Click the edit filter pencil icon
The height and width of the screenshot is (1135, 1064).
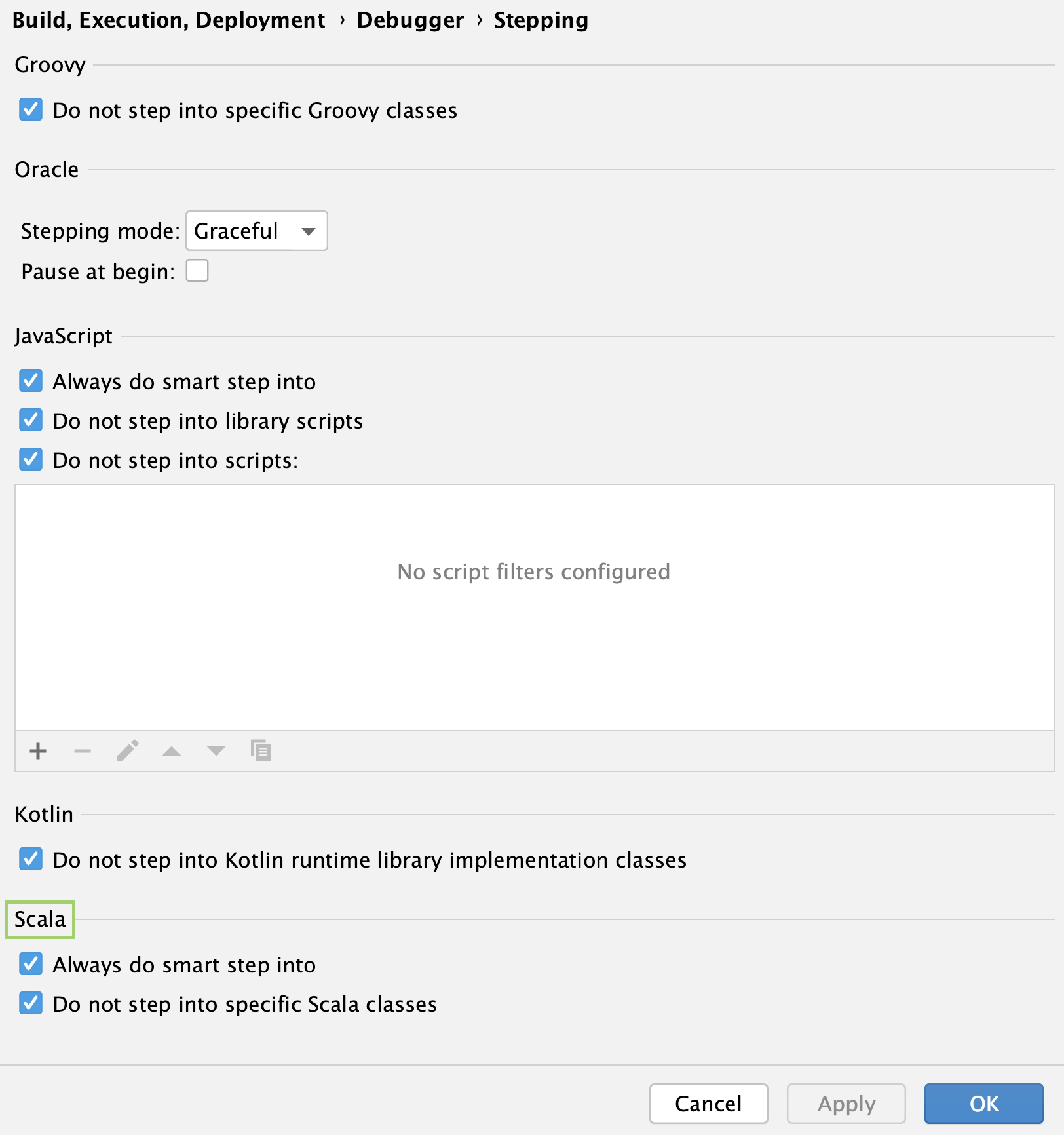[x=128, y=751]
